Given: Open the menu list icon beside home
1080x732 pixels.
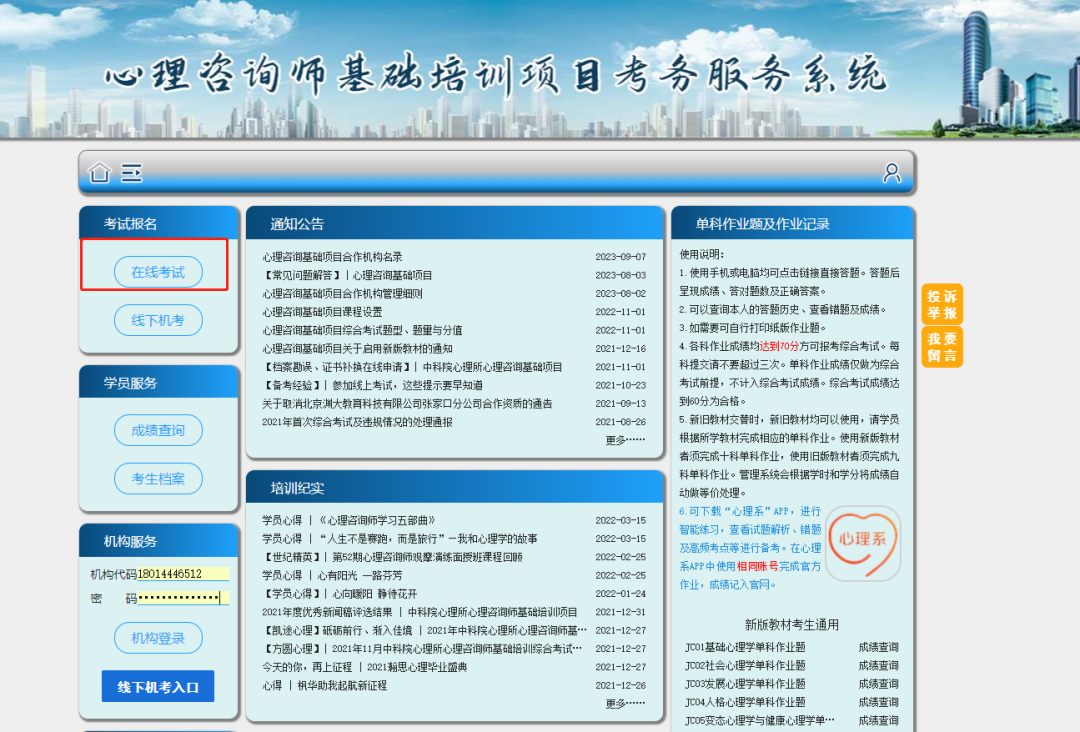Looking at the screenshot, I should coord(132,173).
